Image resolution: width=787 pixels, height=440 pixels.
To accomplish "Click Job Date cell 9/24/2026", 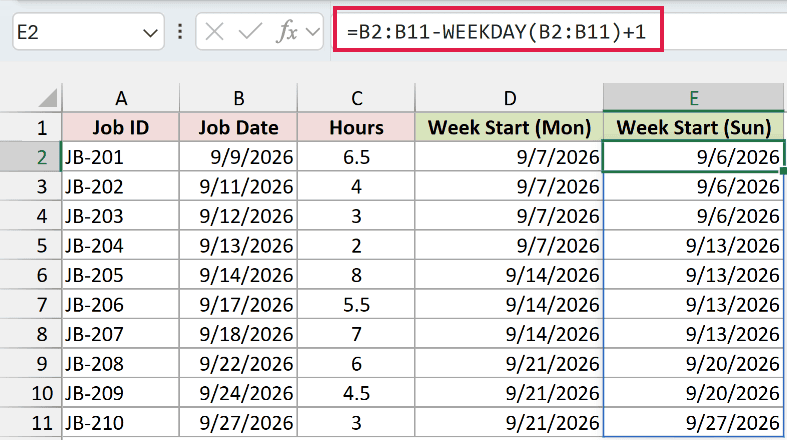I will coord(238,393).
